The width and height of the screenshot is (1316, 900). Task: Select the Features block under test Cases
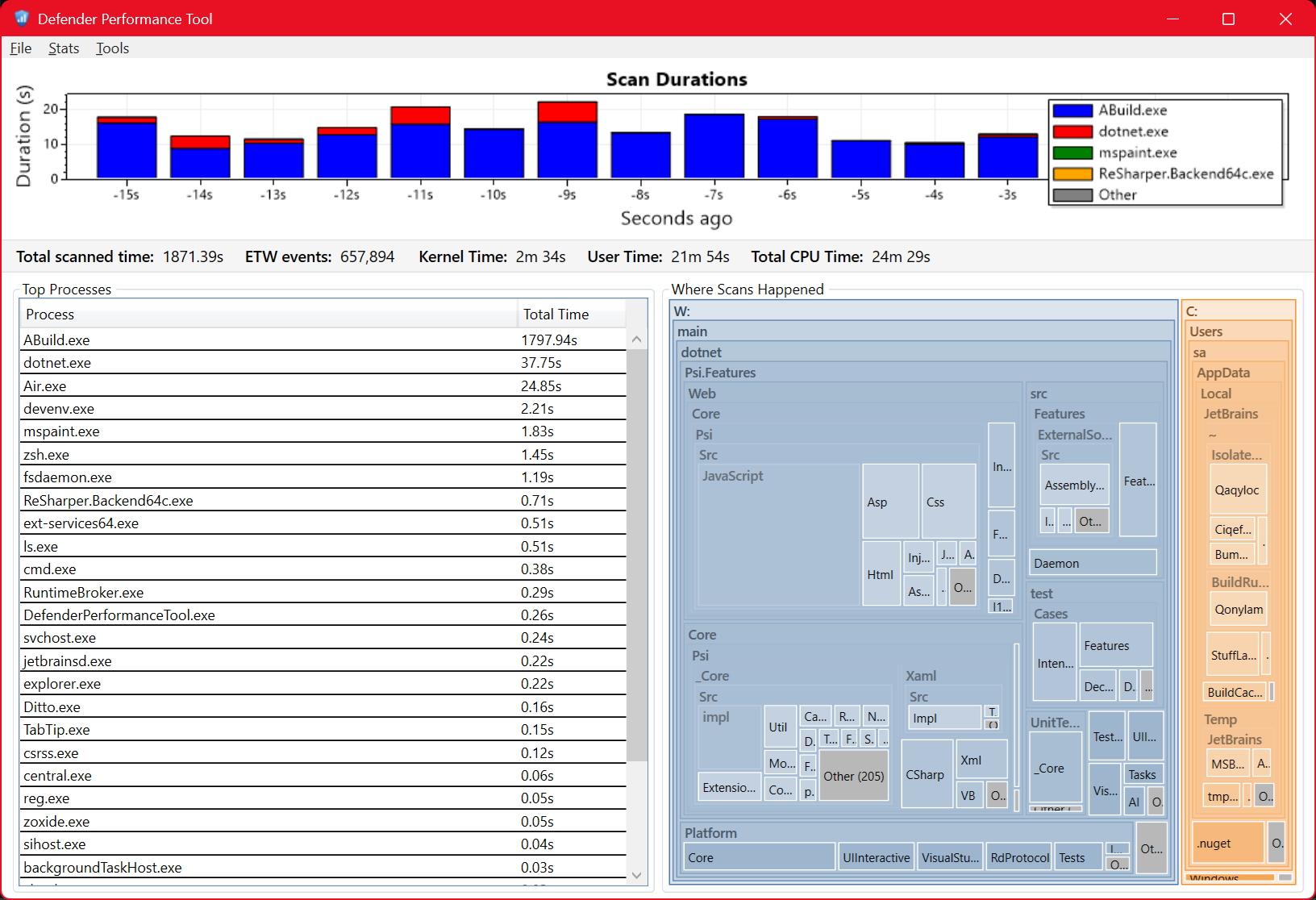point(1116,645)
